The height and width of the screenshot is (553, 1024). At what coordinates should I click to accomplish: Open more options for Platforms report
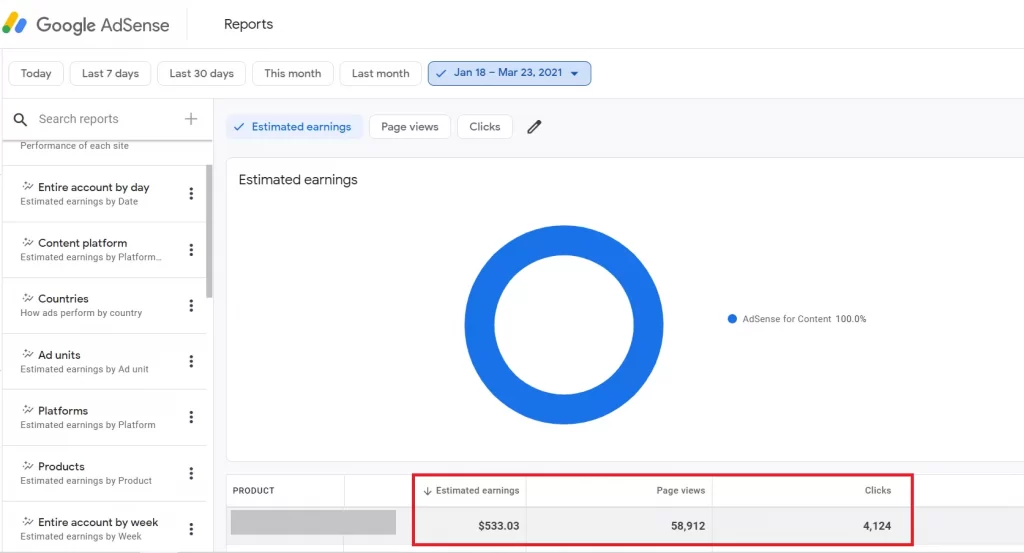click(x=191, y=417)
